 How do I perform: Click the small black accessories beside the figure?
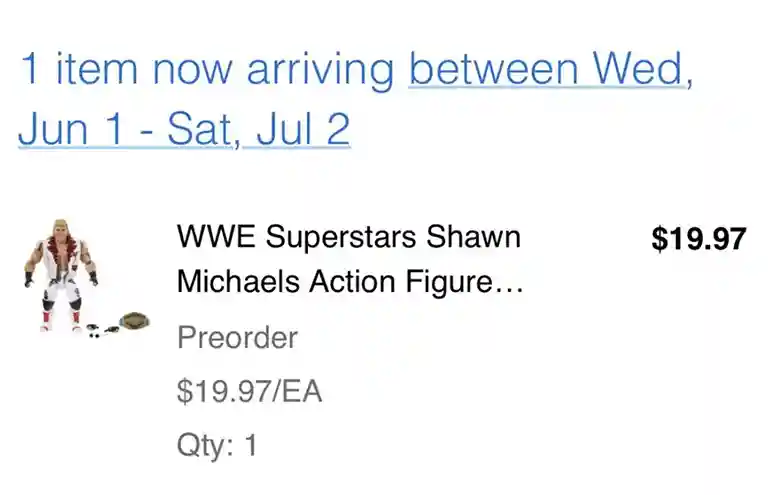94,329
